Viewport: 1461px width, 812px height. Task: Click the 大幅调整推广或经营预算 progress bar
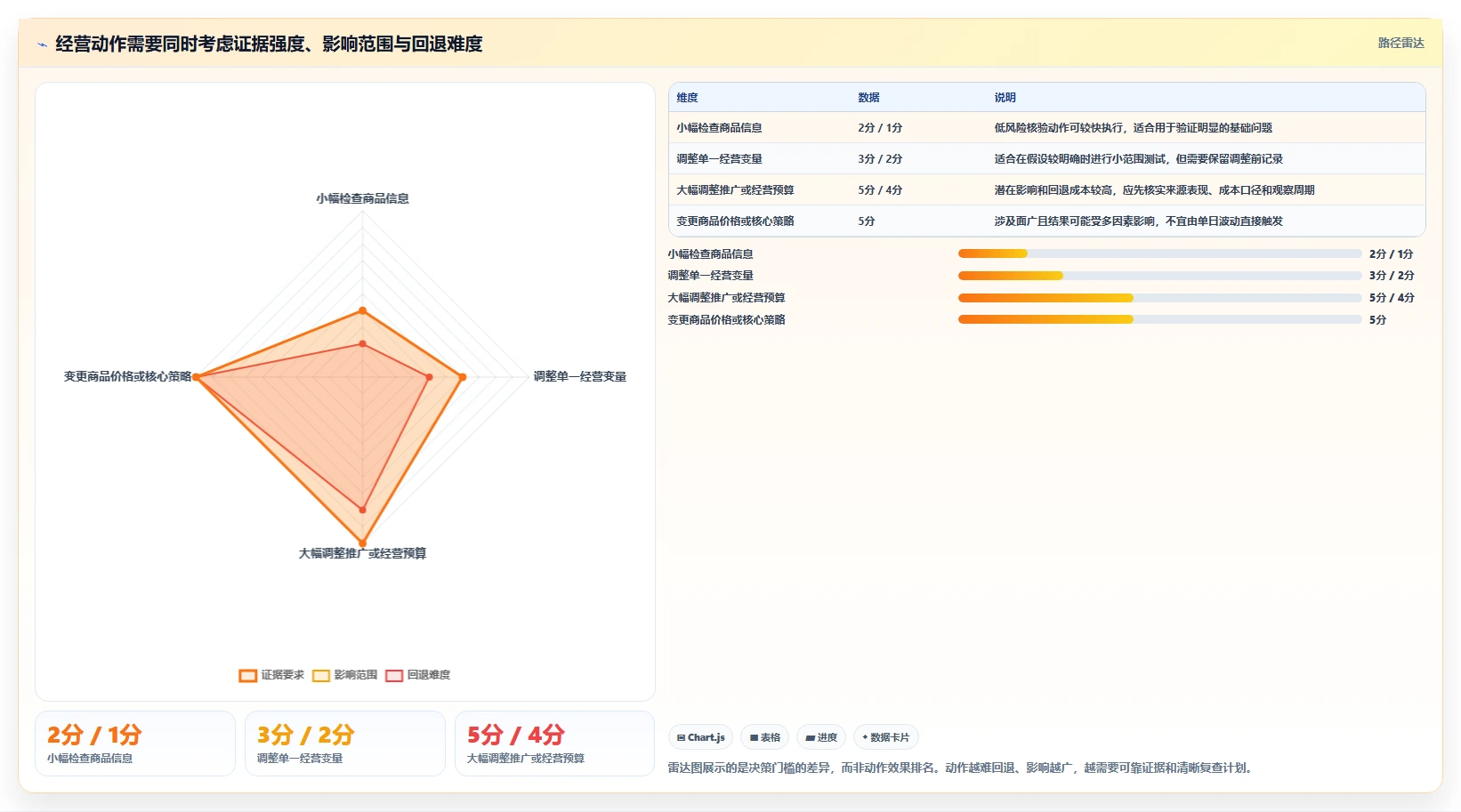(x=1159, y=298)
